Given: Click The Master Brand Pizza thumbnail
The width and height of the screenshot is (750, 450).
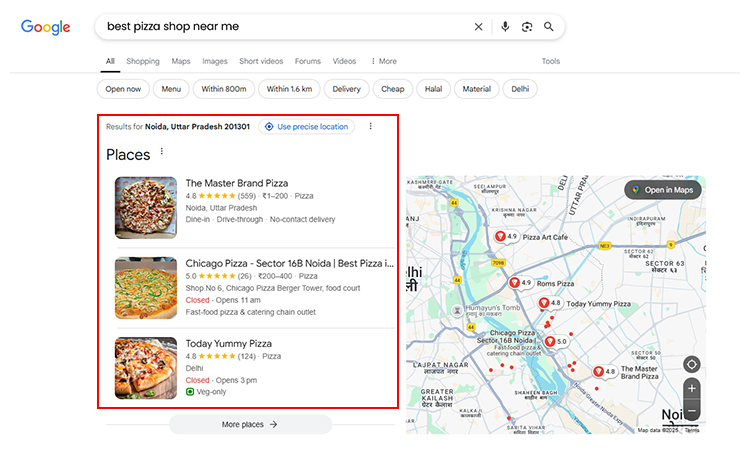Looking at the screenshot, I should click(146, 208).
